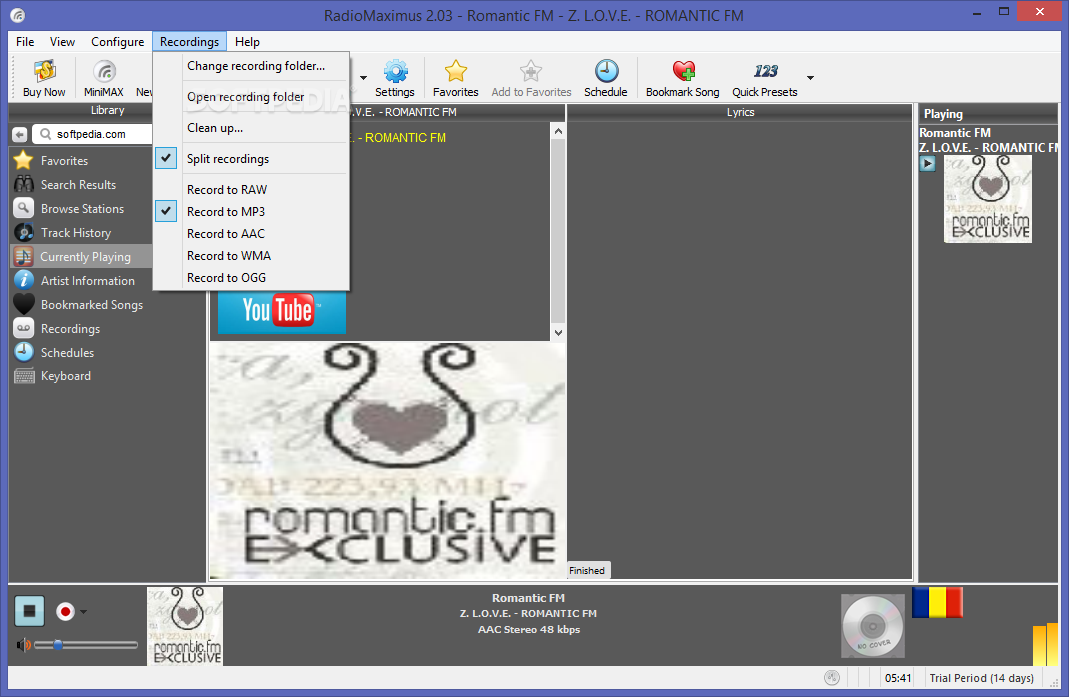Choose Open recording folder
Screen dimensions: 1069x697
(x=252, y=97)
